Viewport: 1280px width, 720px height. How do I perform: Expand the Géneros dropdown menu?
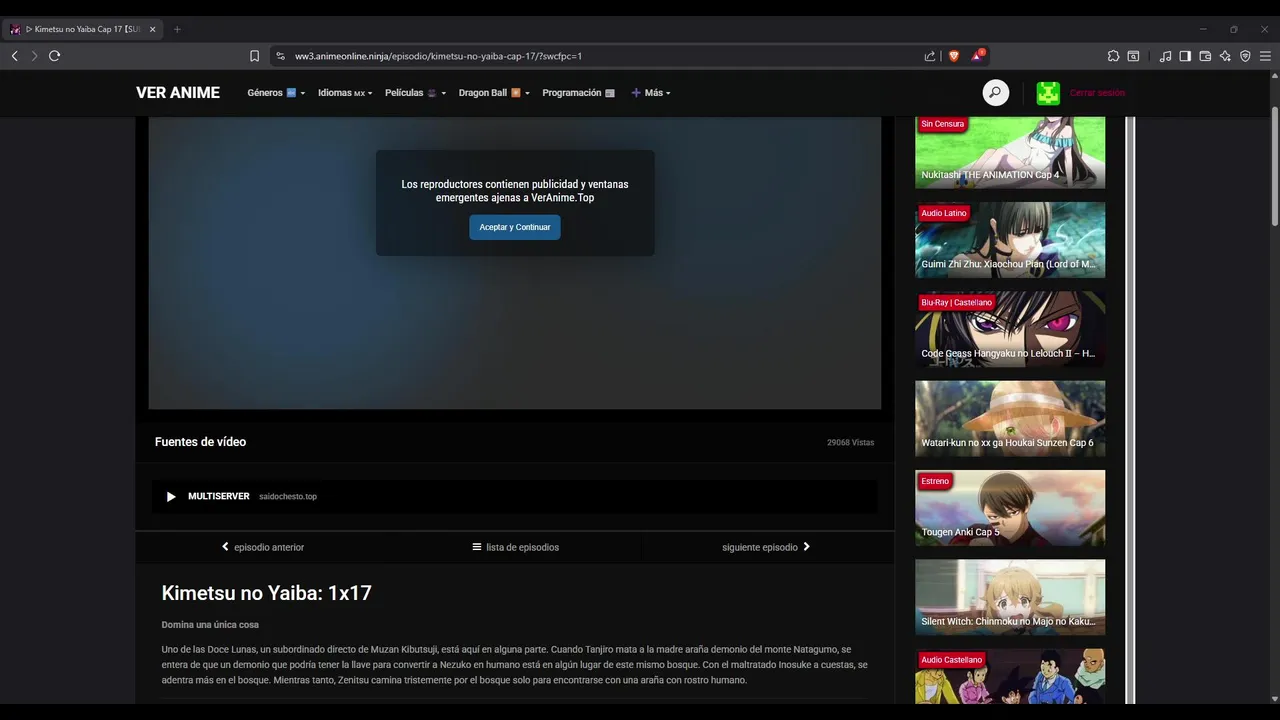coord(276,93)
